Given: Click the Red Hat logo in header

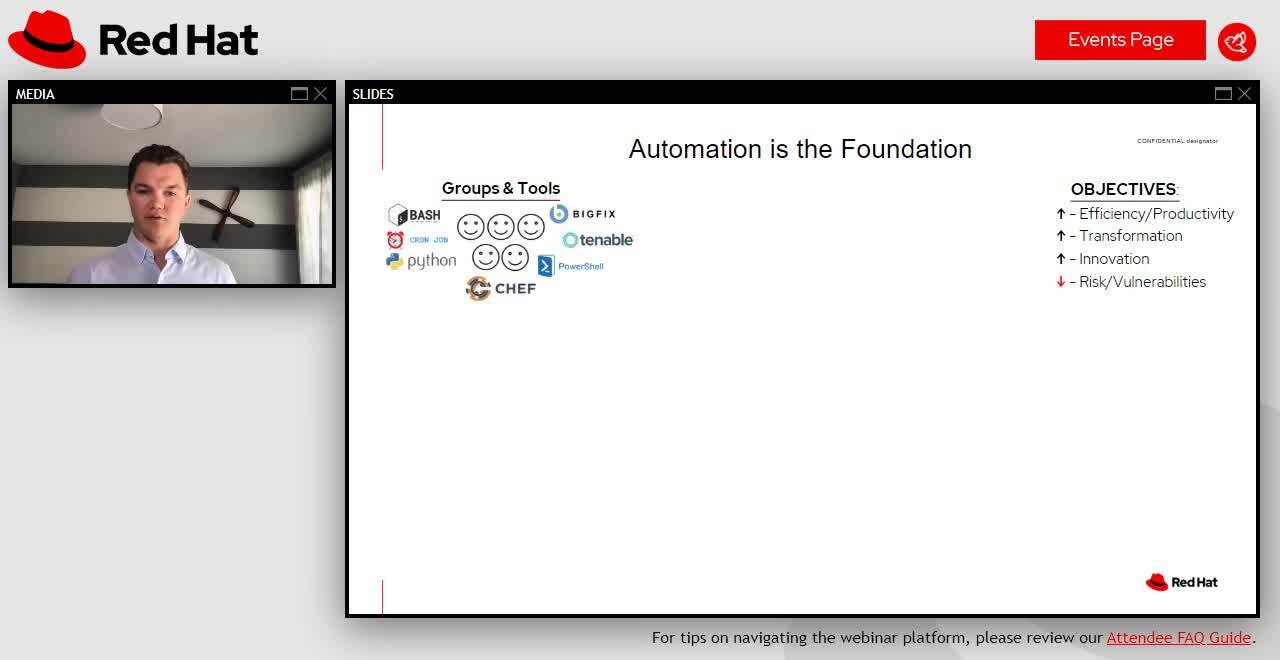Looking at the screenshot, I should (x=133, y=40).
